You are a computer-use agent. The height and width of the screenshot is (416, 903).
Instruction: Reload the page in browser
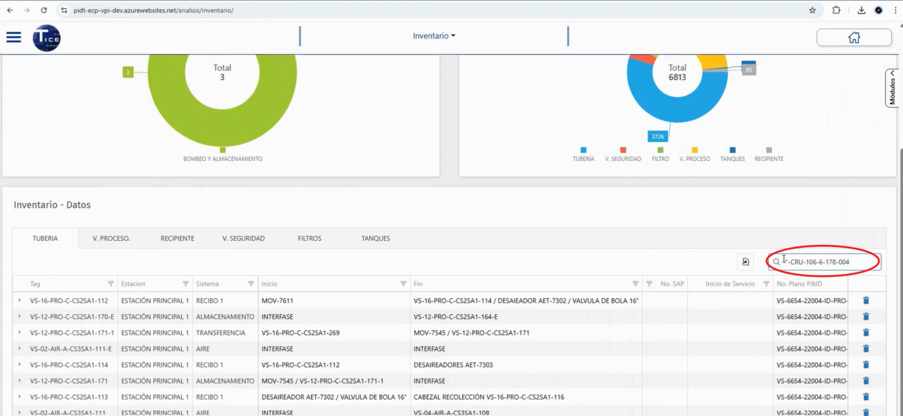pos(43,10)
